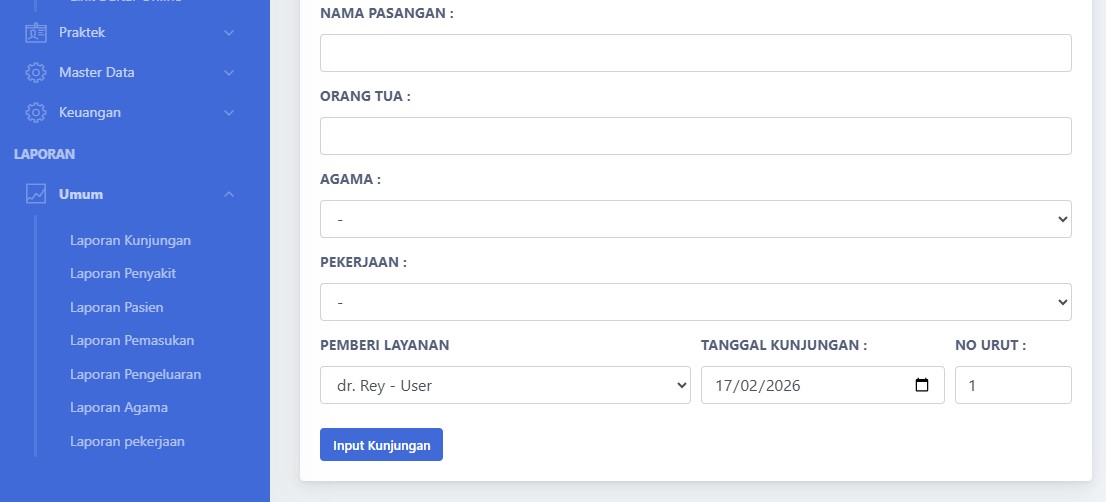
Task: Expand the Keuangan menu chevron
Action: tap(229, 113)
